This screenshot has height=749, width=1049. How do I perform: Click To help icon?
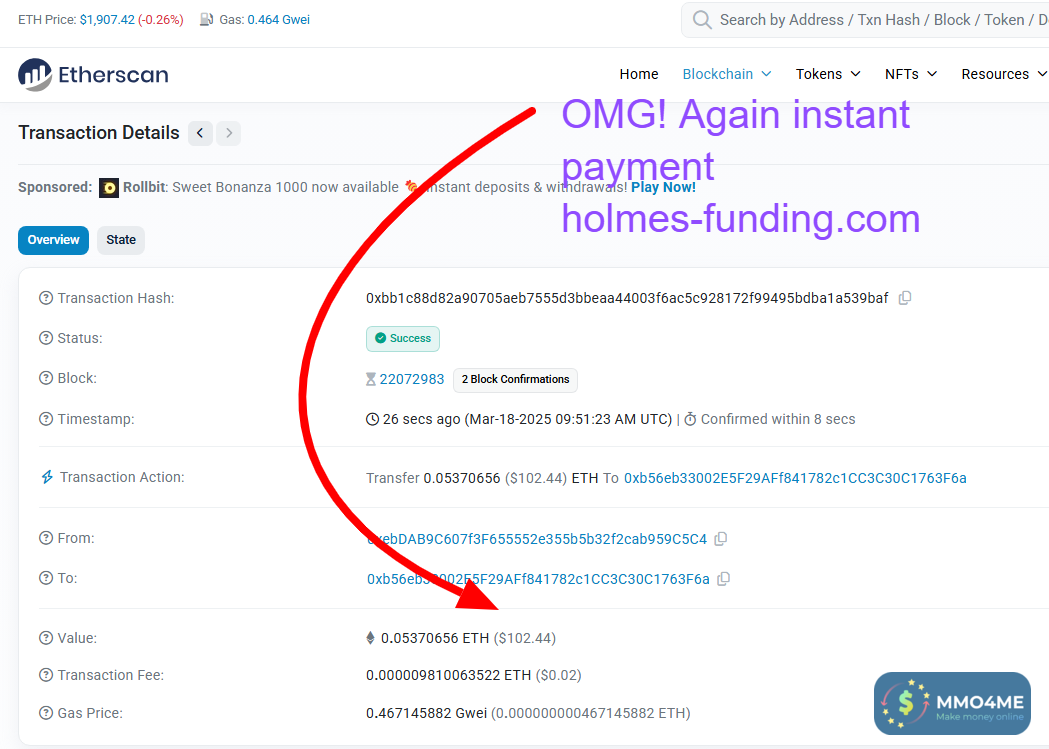(x=45, y=578)
